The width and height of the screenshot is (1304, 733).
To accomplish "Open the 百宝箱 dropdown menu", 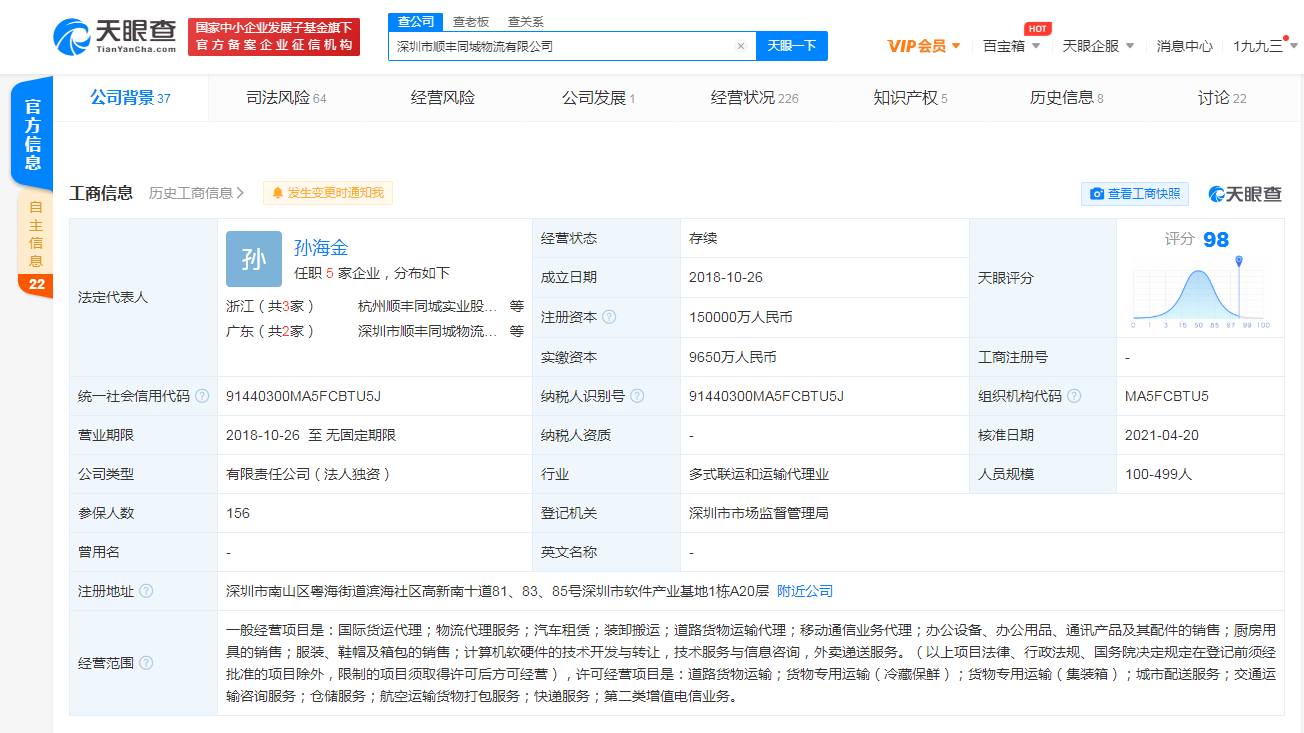I will (1012, 46).
